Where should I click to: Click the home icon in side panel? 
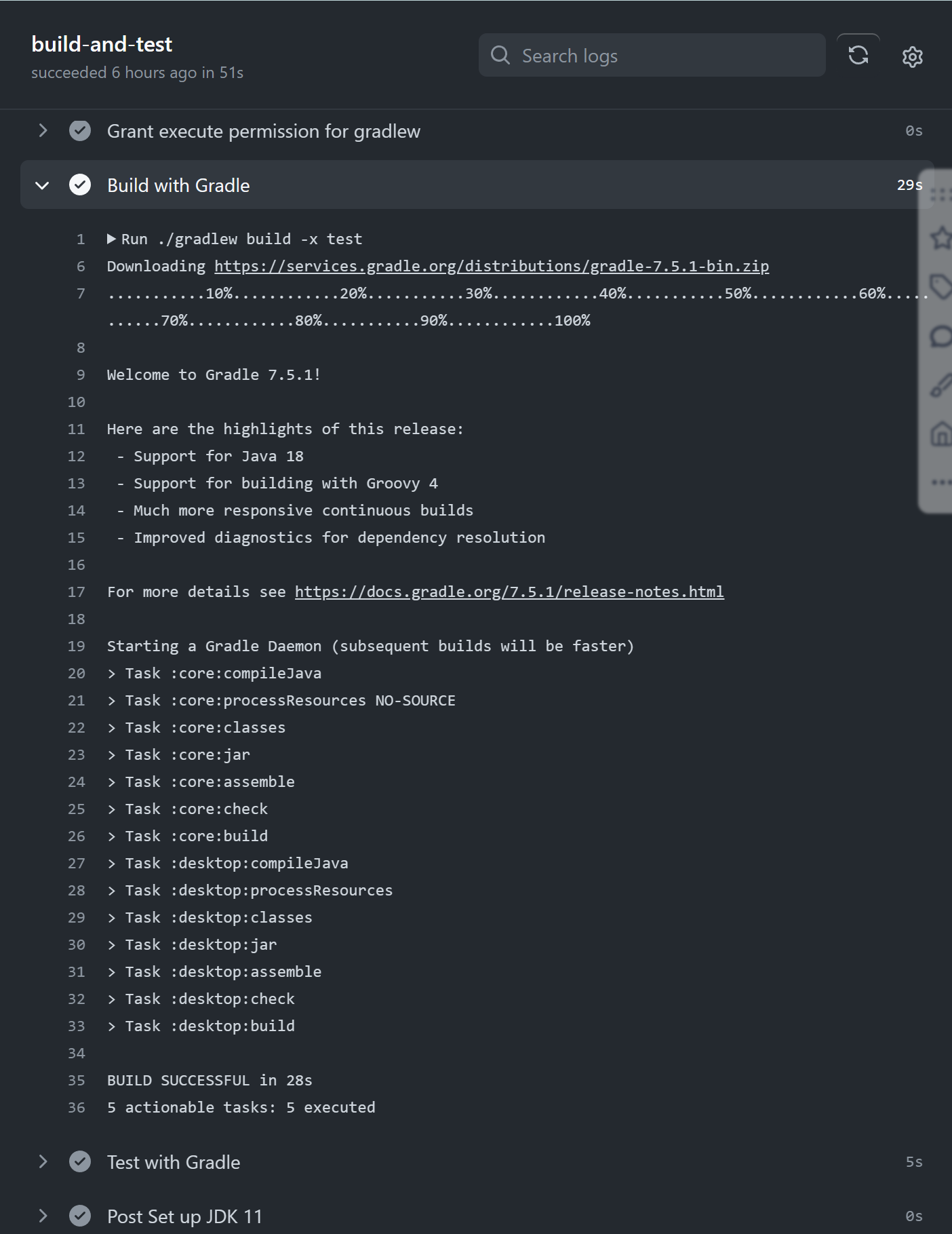(x=941, y=433)
